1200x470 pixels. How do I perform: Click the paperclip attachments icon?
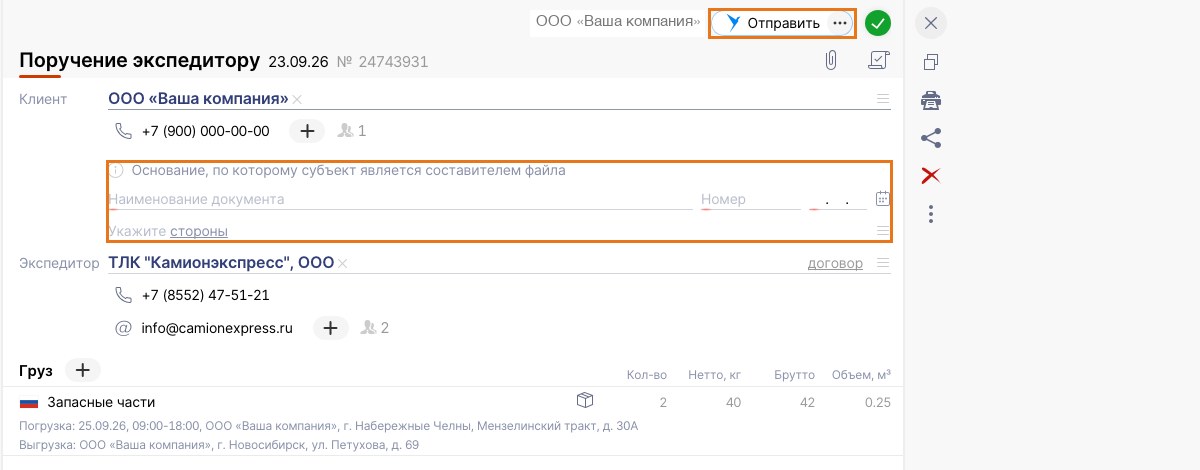click(x=830, y=61)
